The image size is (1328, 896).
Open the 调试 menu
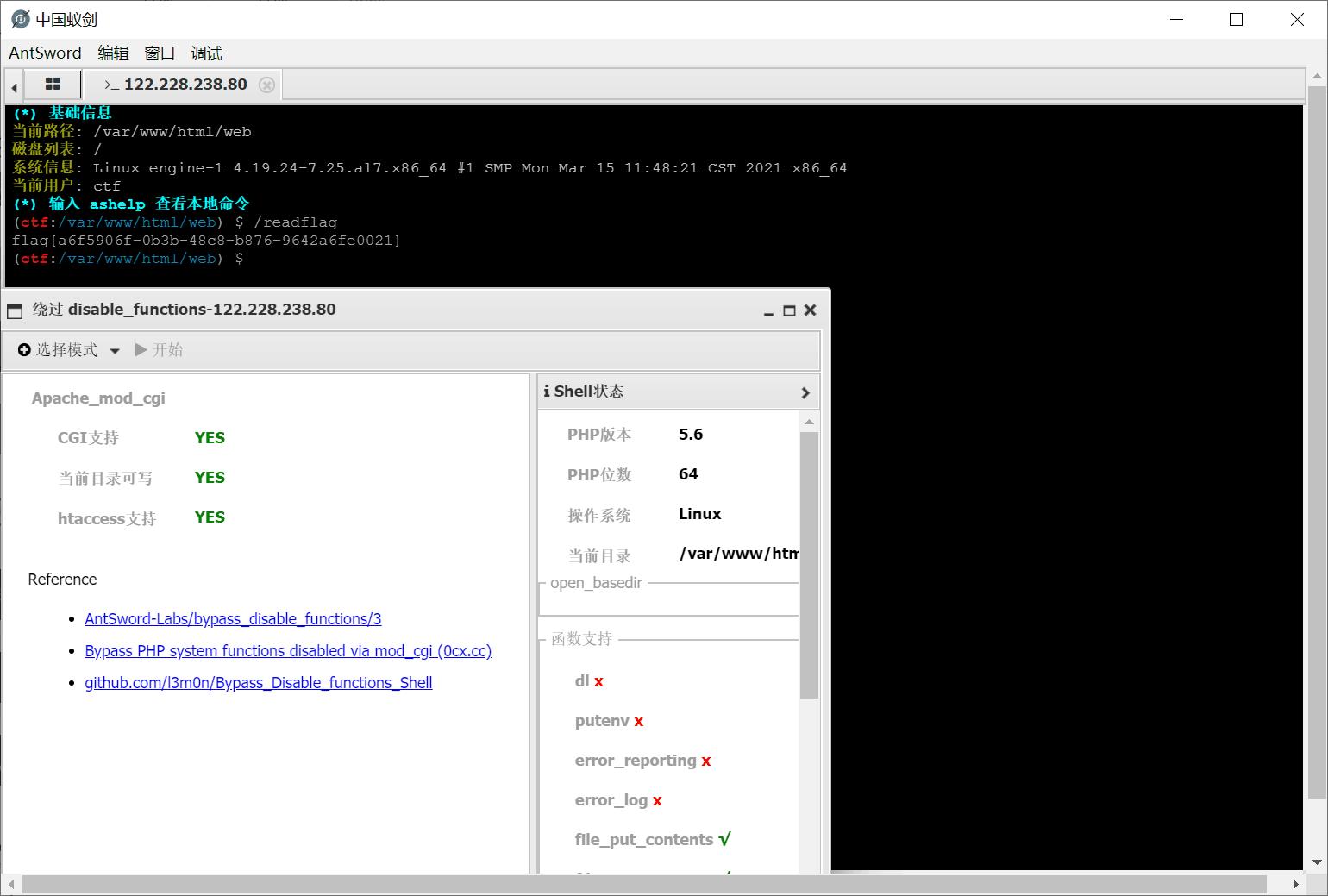pyautogui.click(x=206, y=53)
